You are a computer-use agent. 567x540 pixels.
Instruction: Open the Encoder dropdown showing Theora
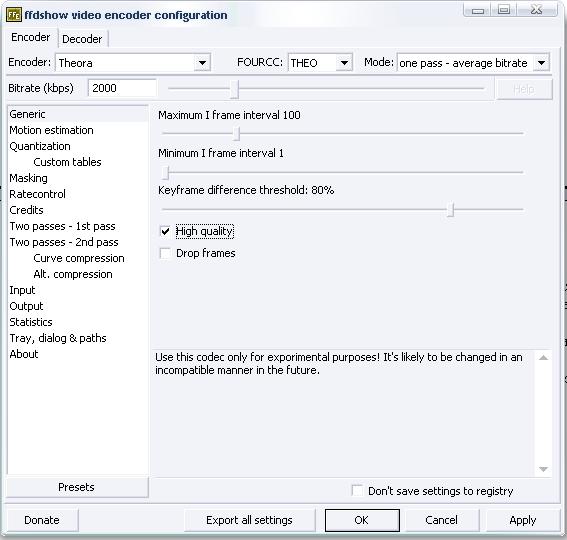coord(133,63)
